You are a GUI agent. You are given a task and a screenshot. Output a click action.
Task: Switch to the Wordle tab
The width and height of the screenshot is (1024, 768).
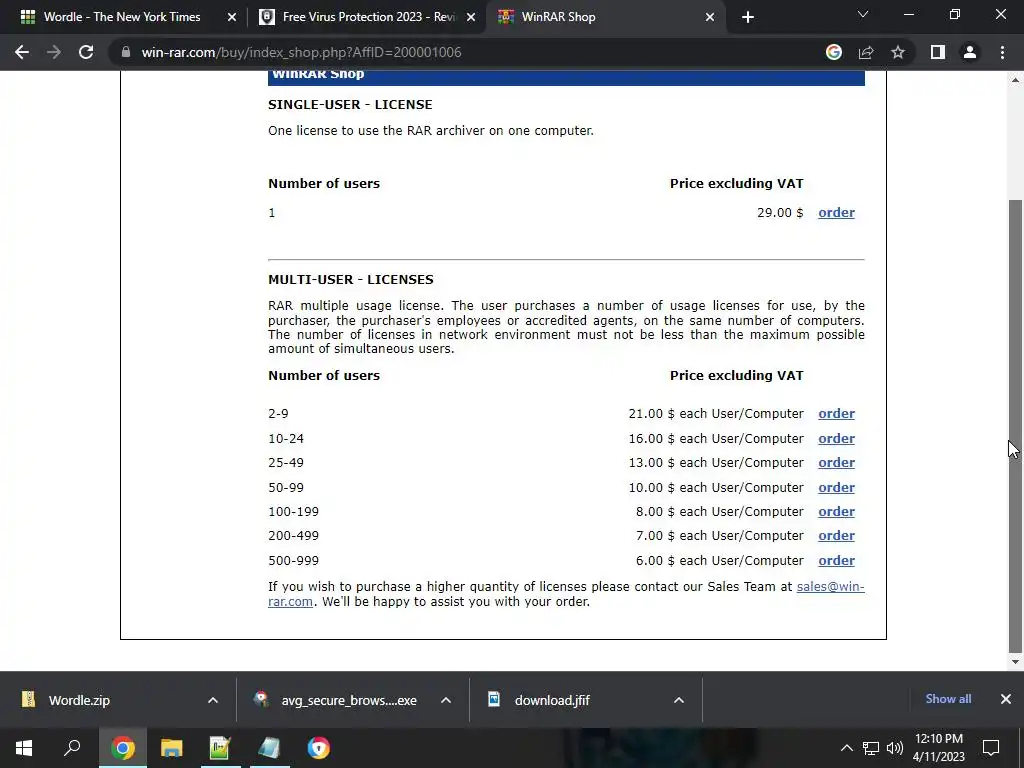point(122,17)
